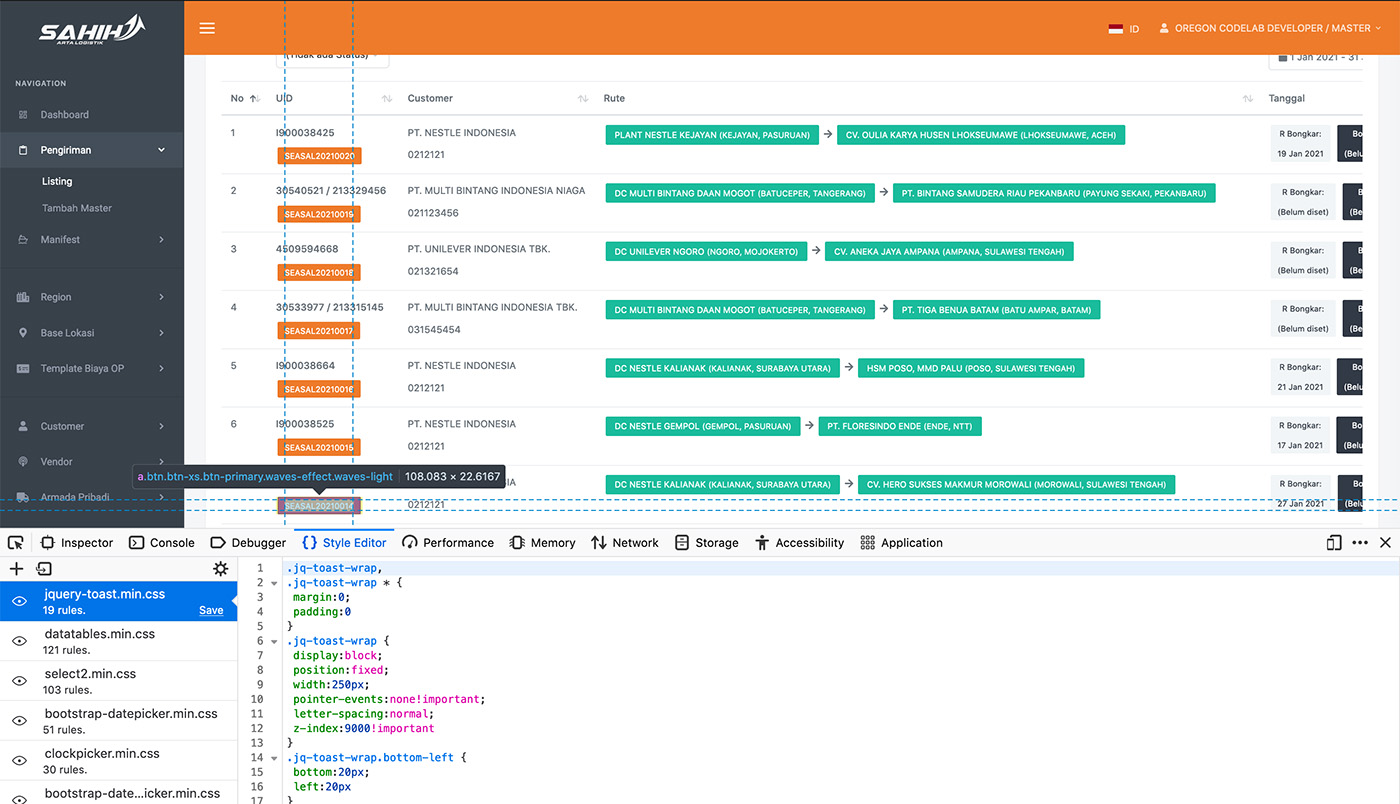Activate the DevTools element picker icon
This screenshot has height=804, width=1400.
point(16,543)
